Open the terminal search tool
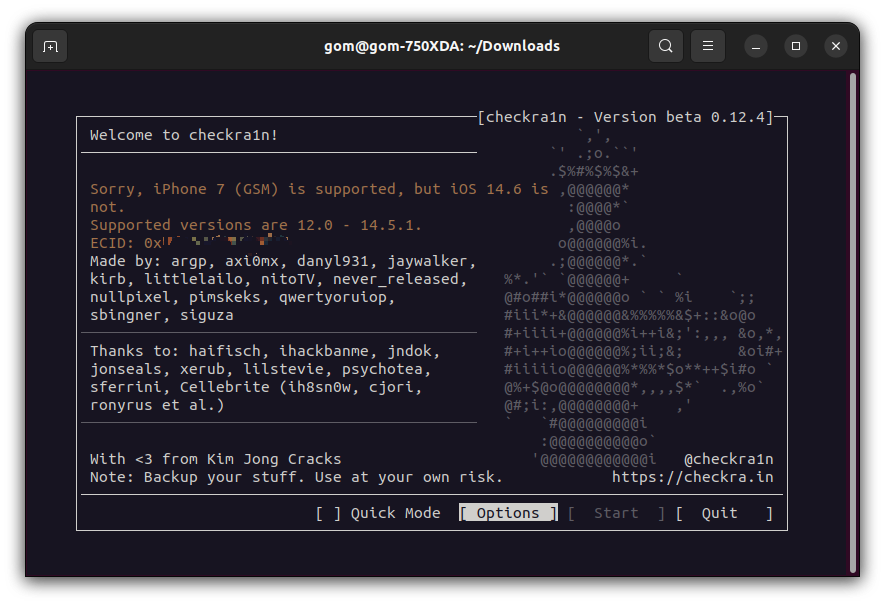 coord(666,46)
